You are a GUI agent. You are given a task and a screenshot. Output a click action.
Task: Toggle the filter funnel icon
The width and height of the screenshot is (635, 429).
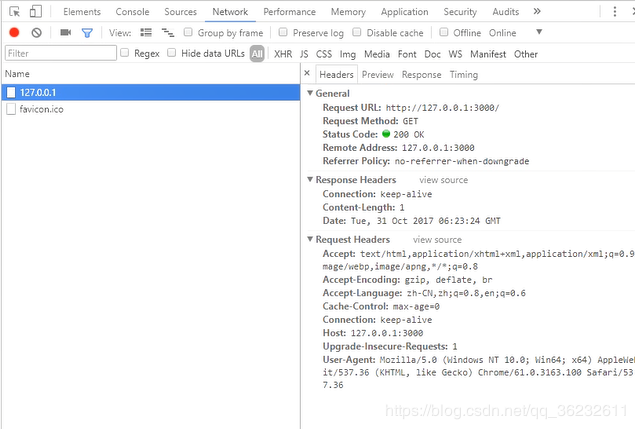pos(87,33)
